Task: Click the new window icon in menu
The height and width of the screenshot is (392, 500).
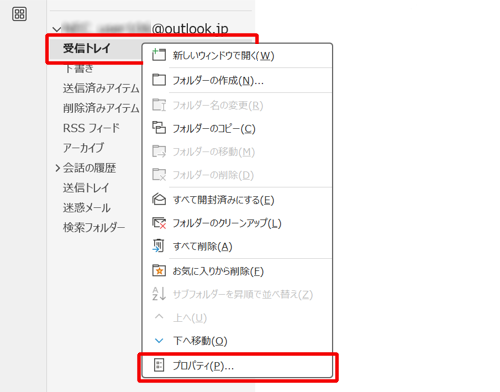Action: click(159, 55)
